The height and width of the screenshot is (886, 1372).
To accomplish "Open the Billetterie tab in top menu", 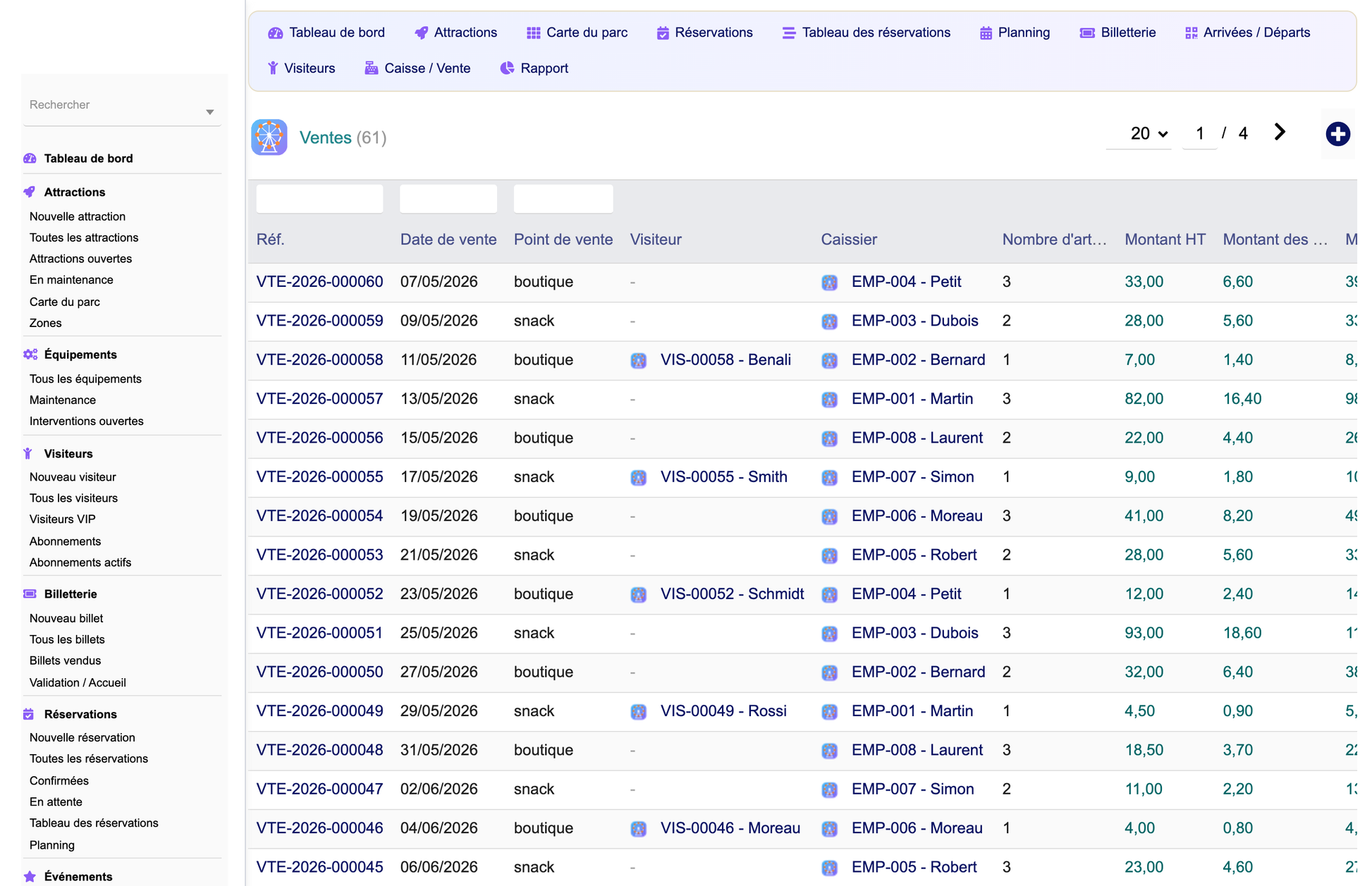I will coord(1118,32).
